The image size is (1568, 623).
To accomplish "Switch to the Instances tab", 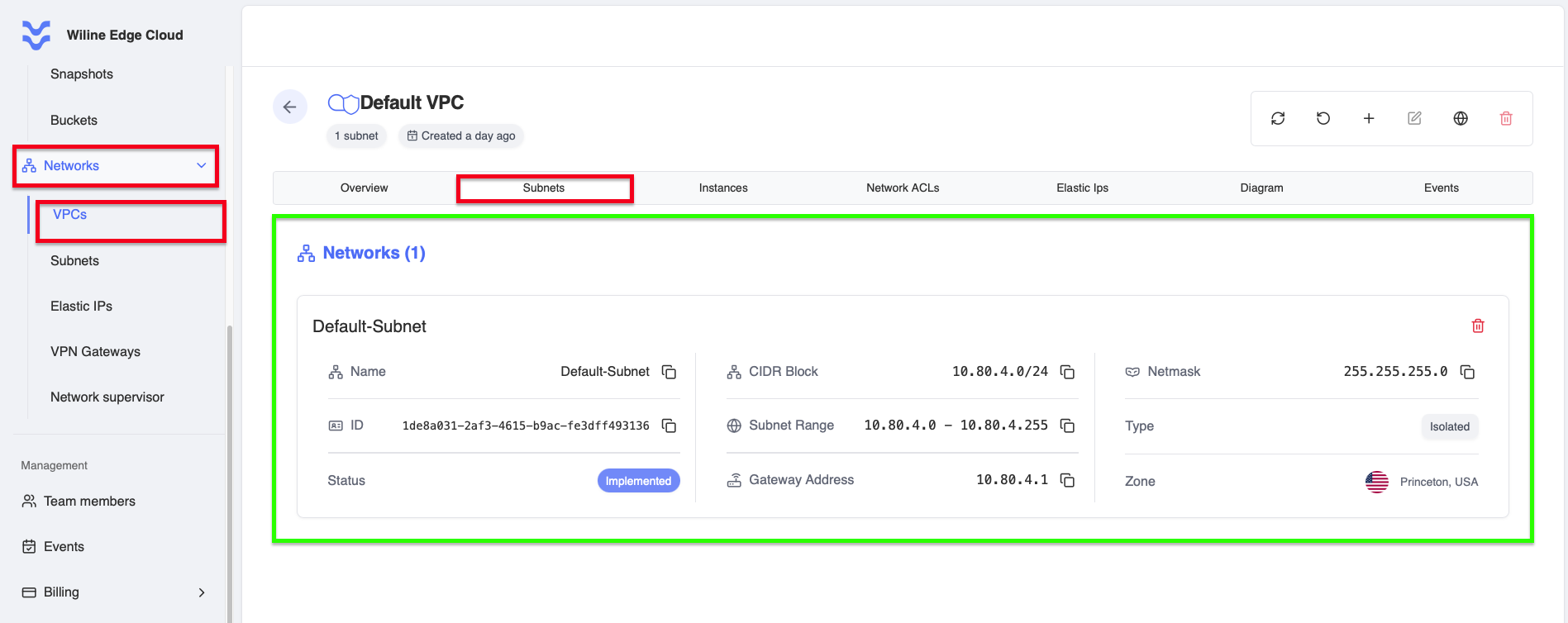I will click(x=723, y=188).
